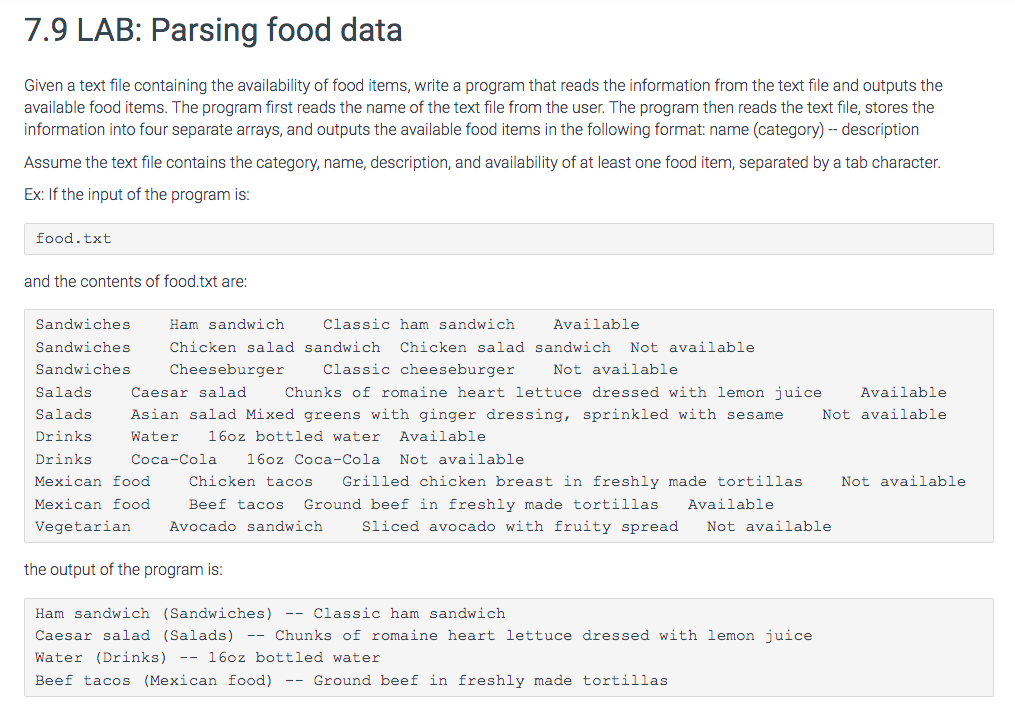Click output line 'Caesar salad (Salads)'
This screenshot has width=1015, height=708.
[x=424, y=636]
